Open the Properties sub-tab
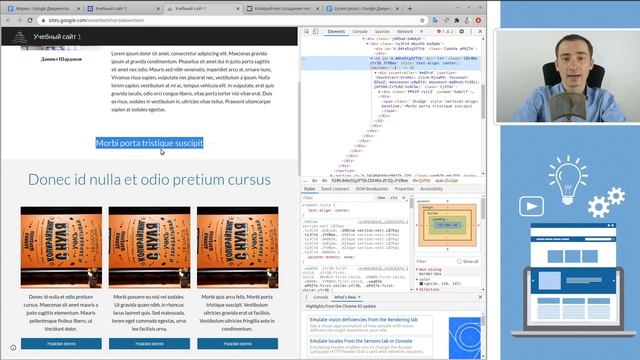Viewport: 640px width, 360px height. pos(404,189)
